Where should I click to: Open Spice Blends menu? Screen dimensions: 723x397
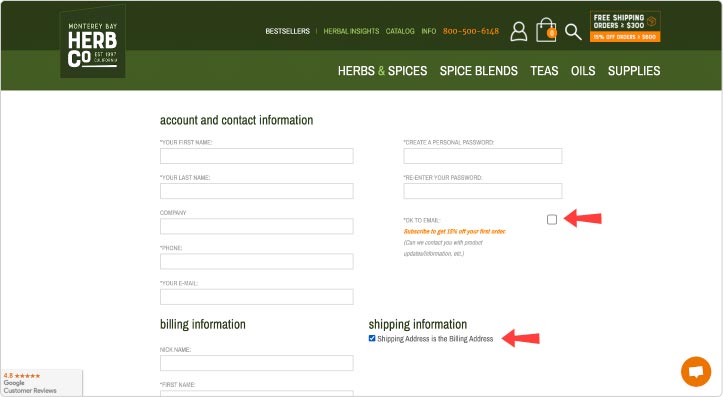pos(479,71)
